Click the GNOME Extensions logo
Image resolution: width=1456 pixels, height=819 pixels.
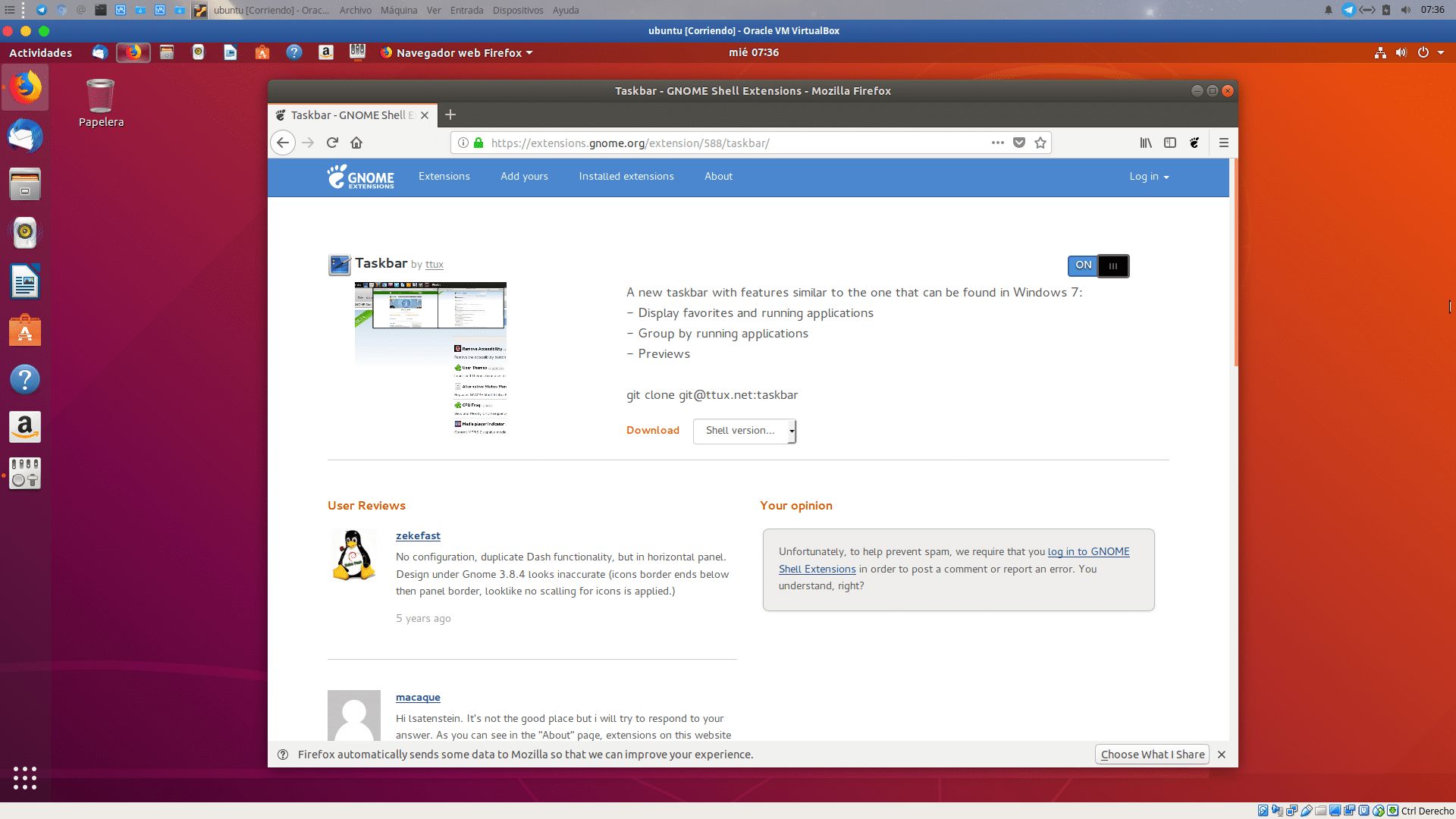361,177
